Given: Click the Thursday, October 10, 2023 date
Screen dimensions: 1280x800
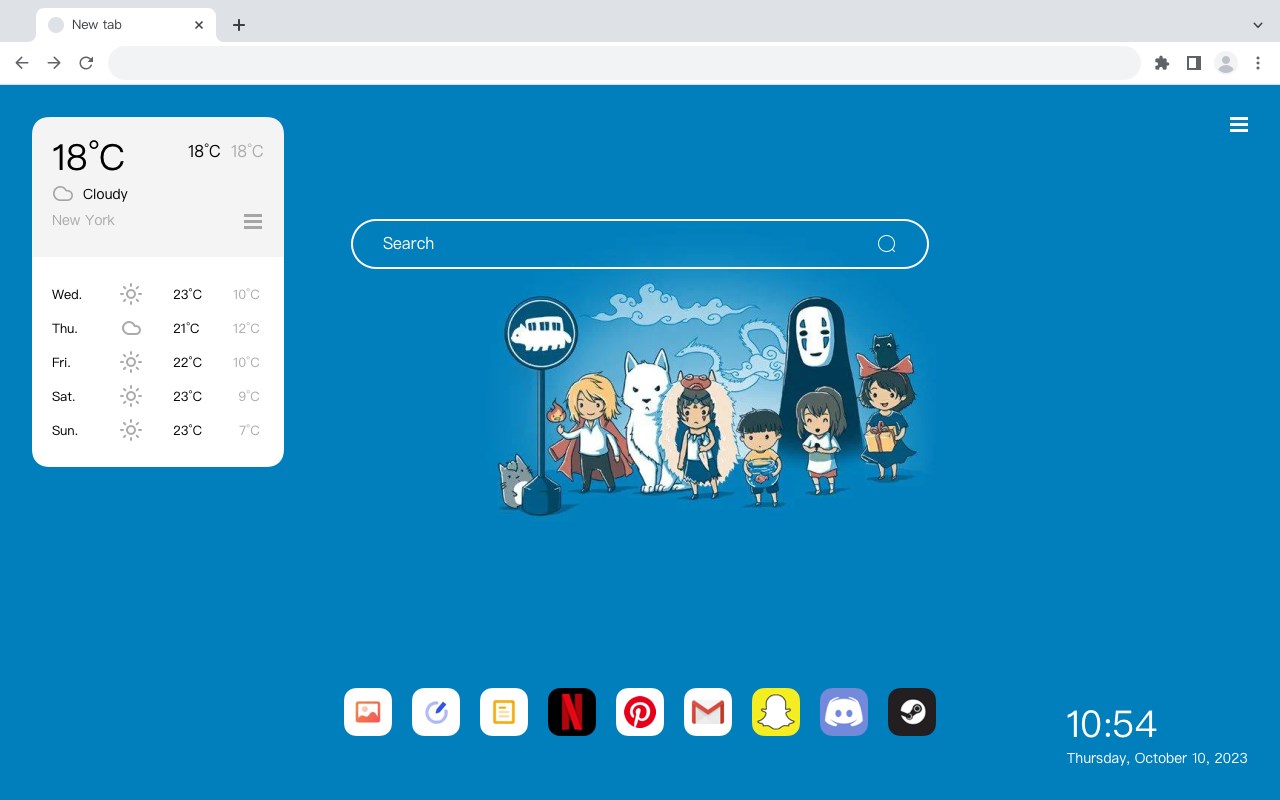Looking at the screenshot, I should [x=1157, y=758].
